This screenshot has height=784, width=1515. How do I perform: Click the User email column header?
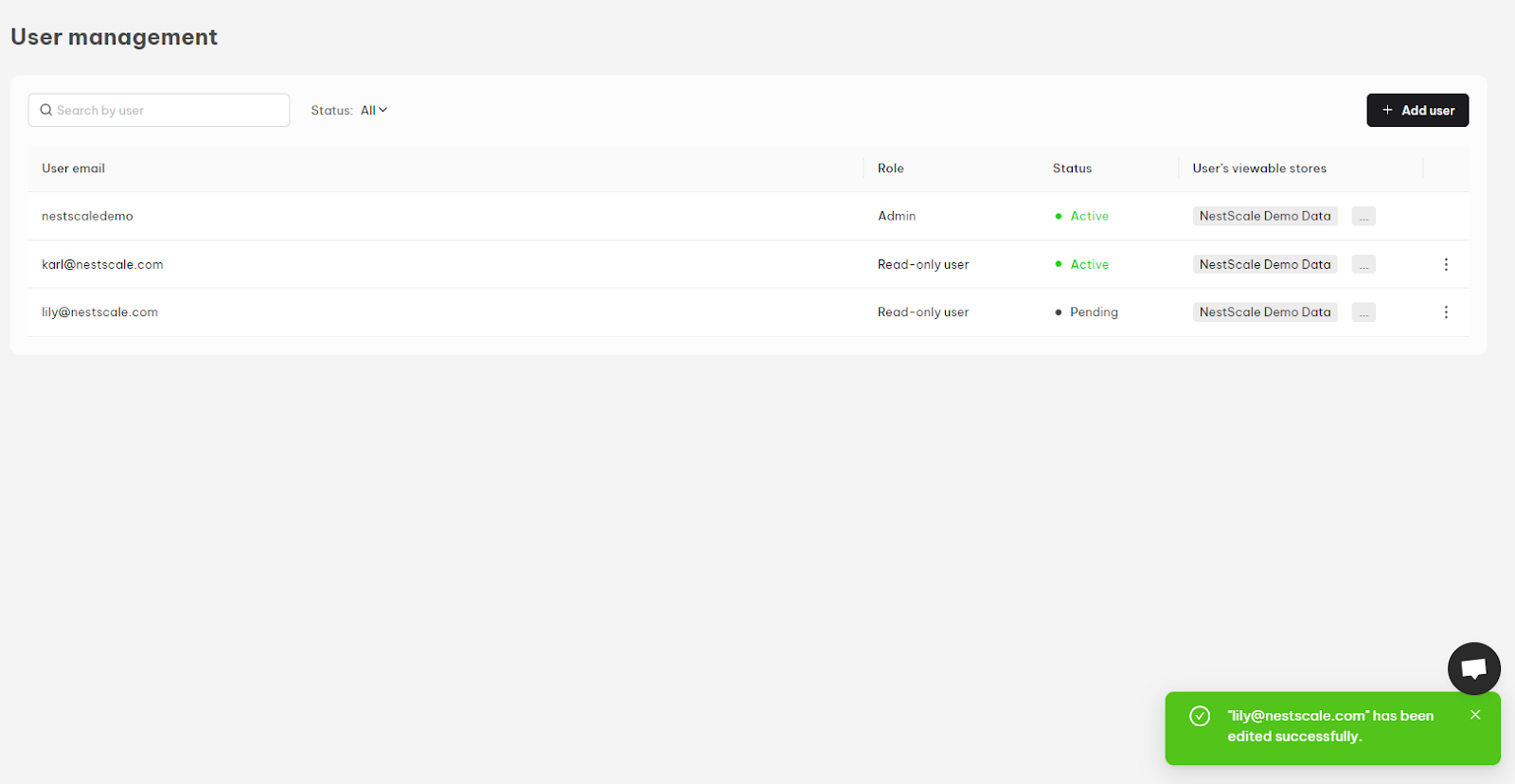pyautogui.click(x=73, y=168)
